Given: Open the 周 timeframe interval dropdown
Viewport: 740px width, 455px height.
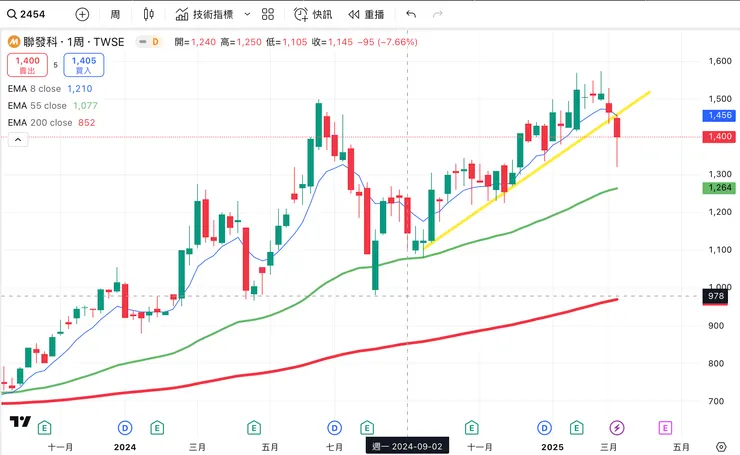Looking at the screenshot, I should click(115, 15).
